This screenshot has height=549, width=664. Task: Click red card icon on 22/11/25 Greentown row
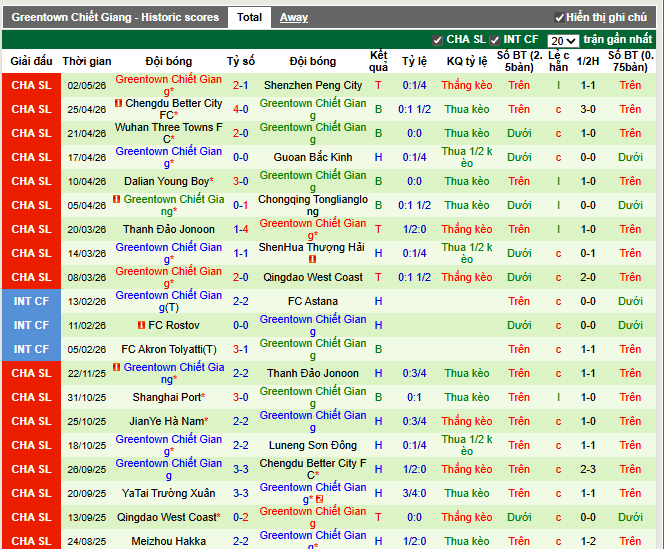pyautogui.click(x=116, y=367)
